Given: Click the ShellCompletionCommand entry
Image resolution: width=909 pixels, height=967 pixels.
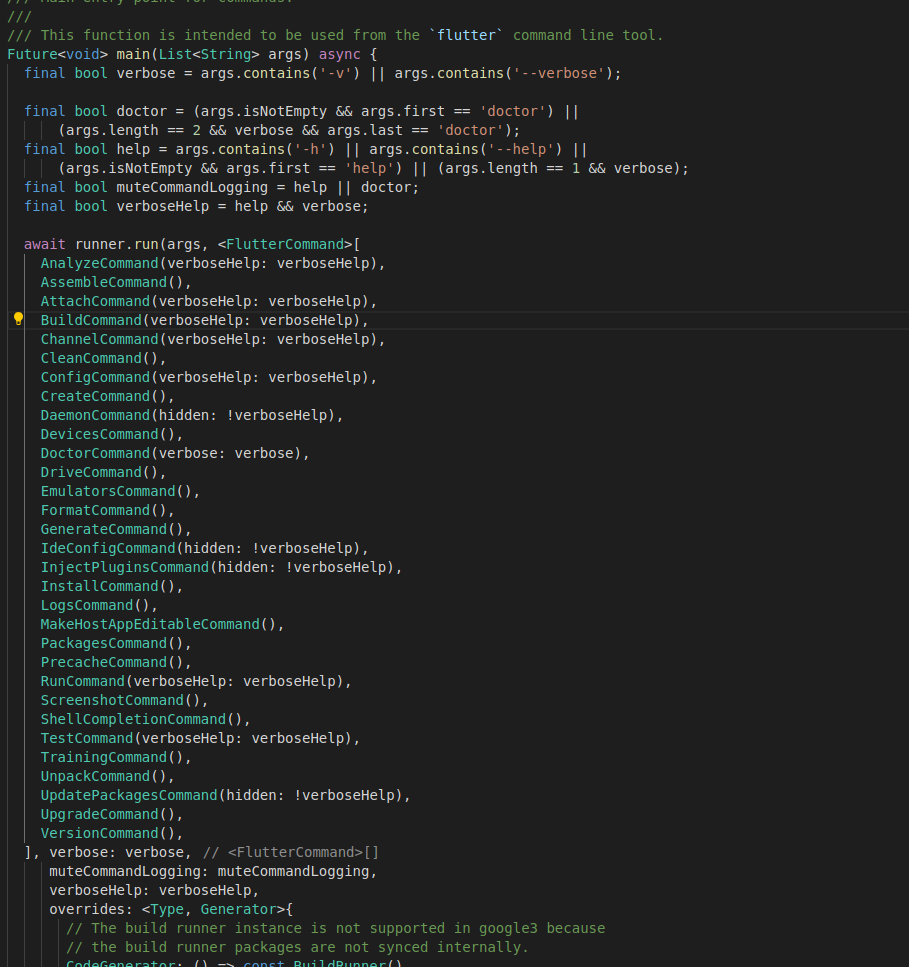Looking at the screenshot, I should tap(146, 719).
